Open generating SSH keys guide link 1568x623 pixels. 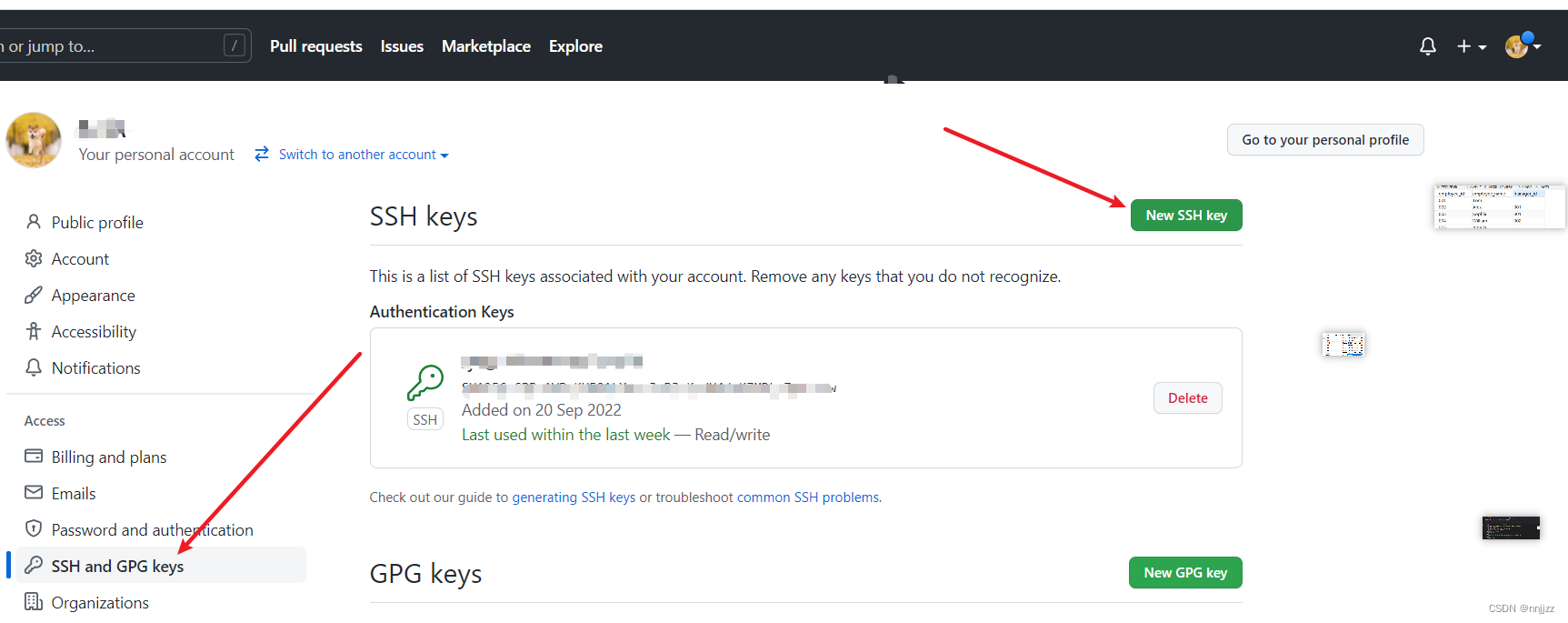tap(574, 497)
